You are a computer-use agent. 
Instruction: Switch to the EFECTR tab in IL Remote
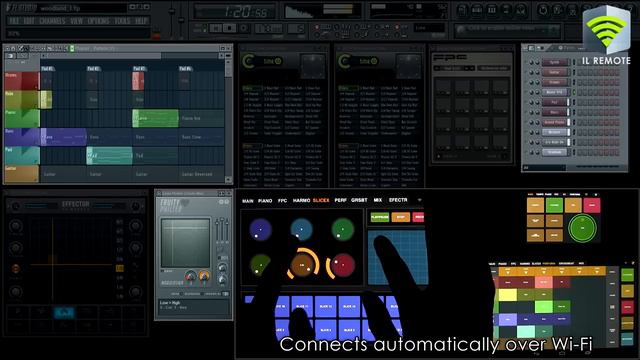(398, 200)
